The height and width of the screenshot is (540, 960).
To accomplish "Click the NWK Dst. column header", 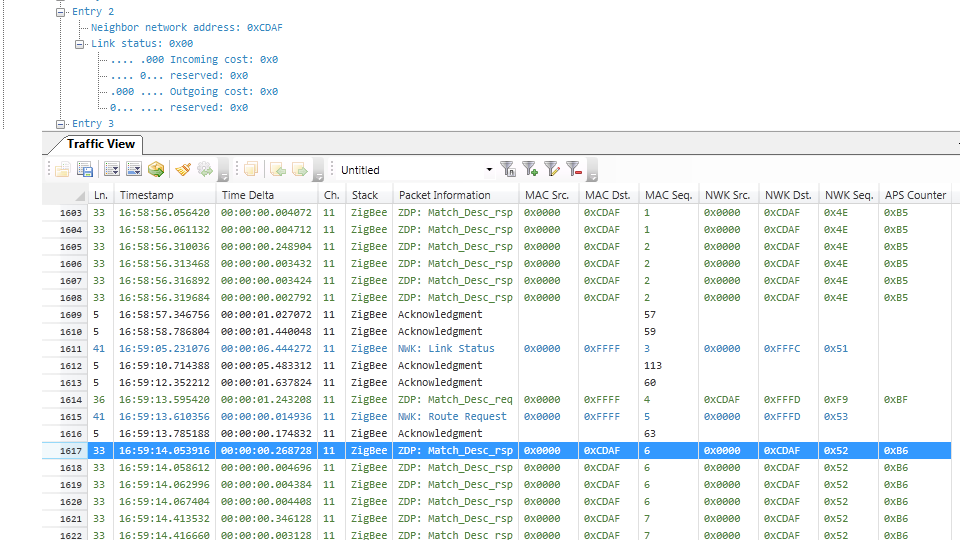I will [x=789, y=195].
